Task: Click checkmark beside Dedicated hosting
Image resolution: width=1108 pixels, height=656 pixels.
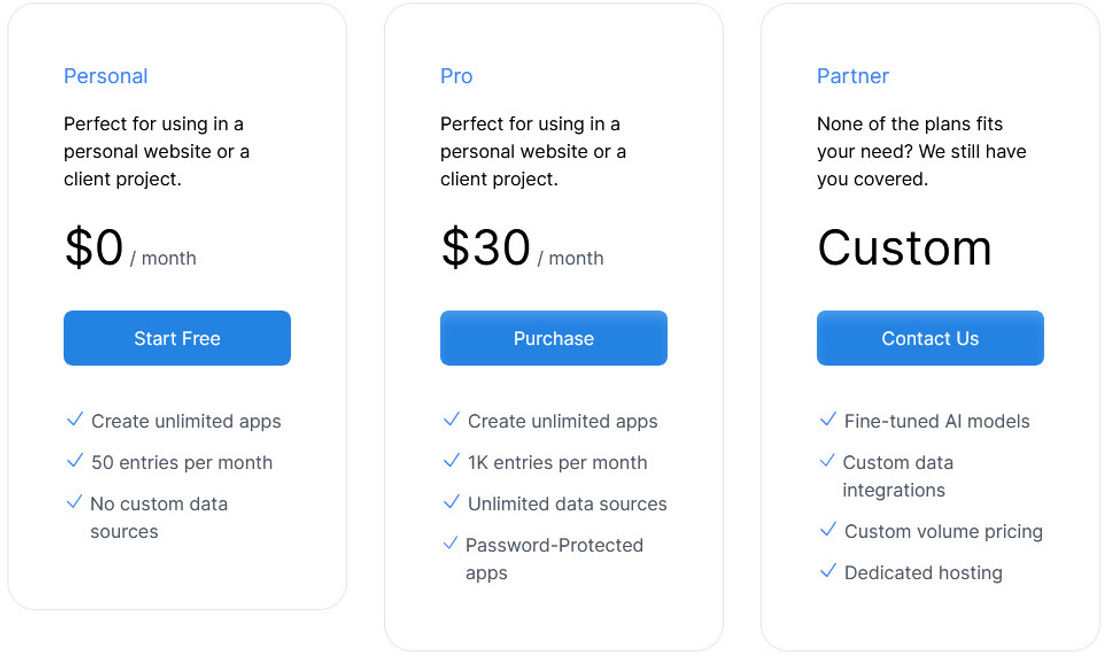Action: tap(828, 570)
